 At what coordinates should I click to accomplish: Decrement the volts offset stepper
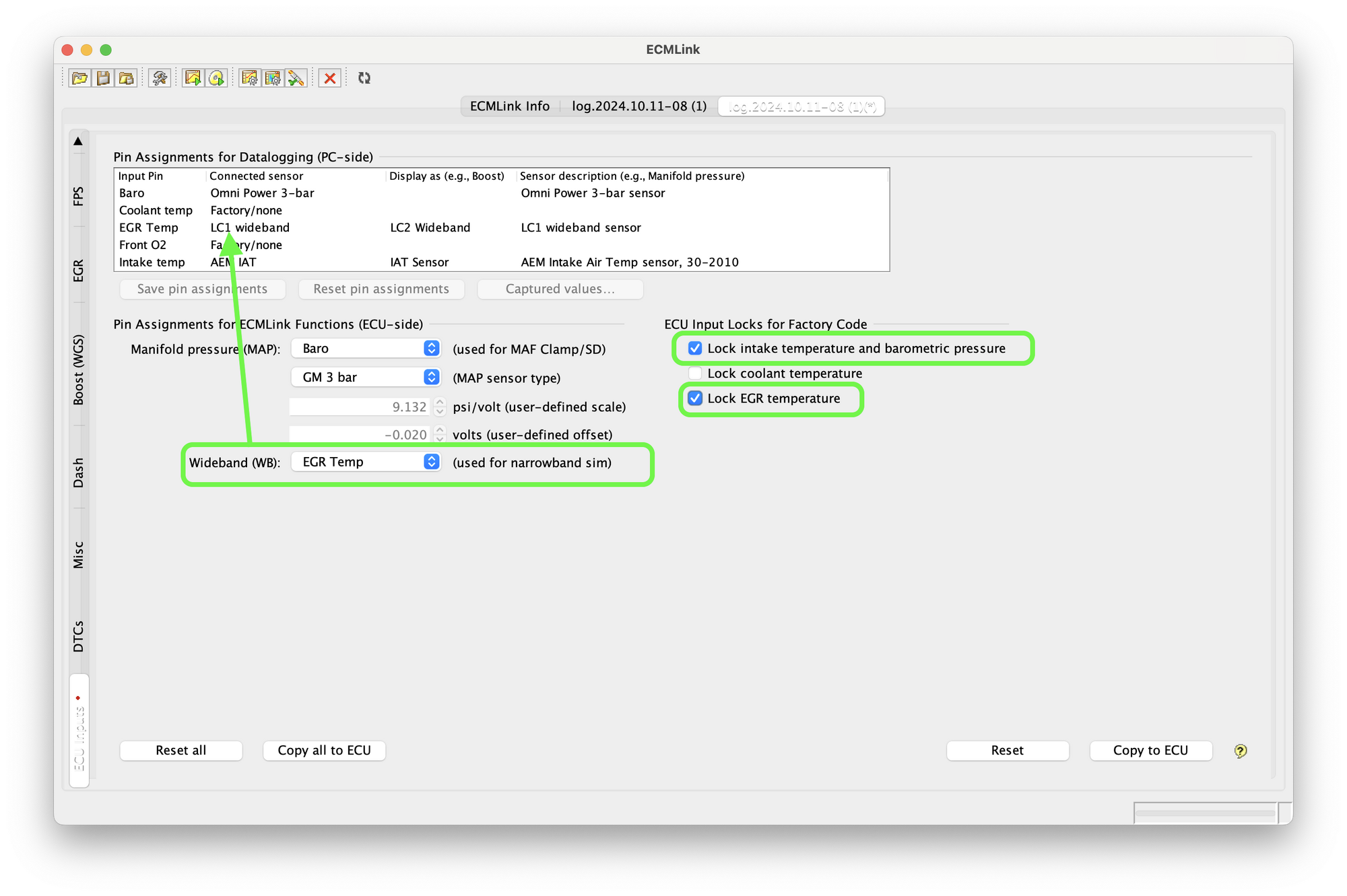440,439
